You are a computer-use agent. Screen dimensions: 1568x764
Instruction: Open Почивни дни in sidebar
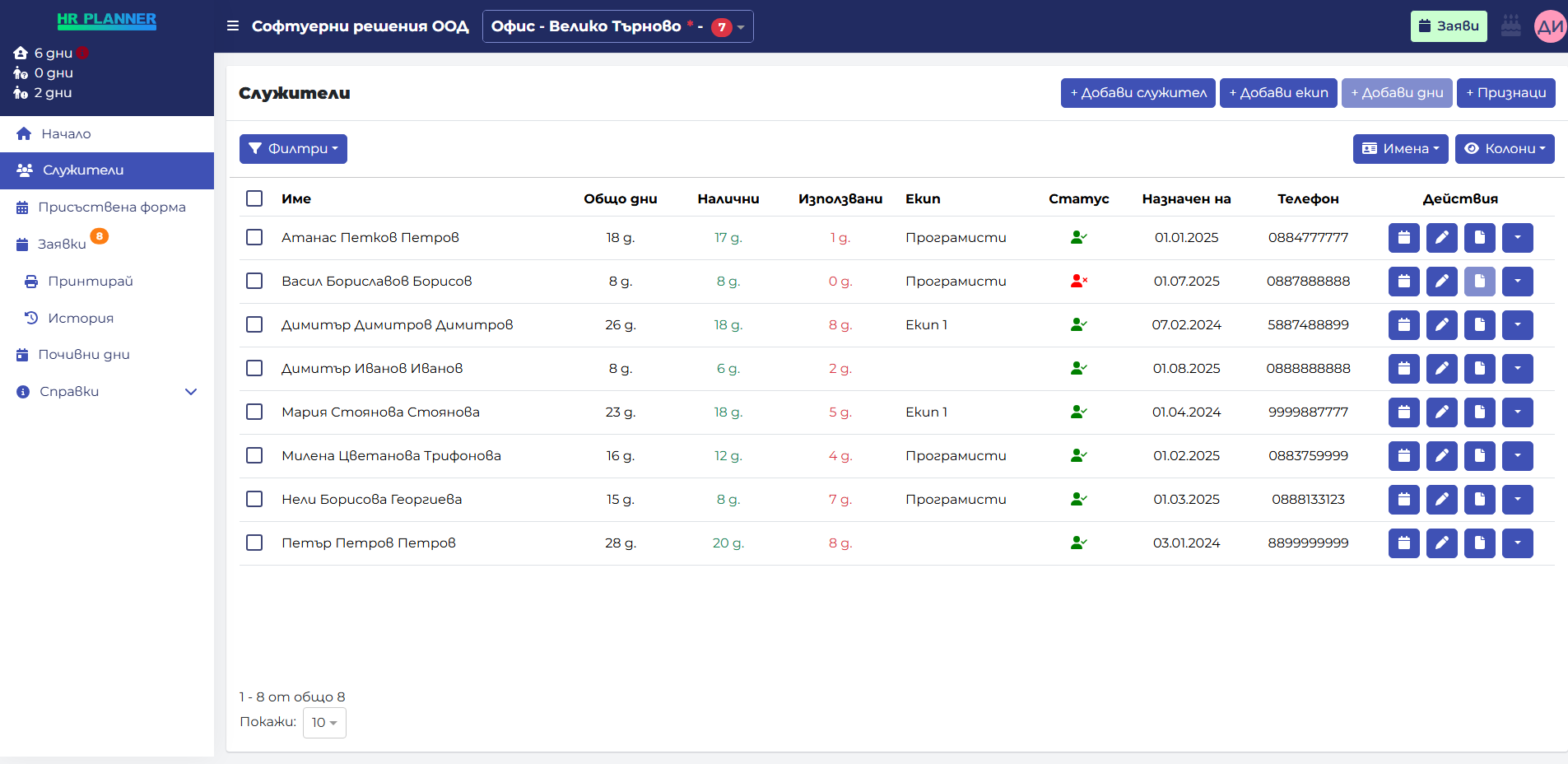point(83,355)
